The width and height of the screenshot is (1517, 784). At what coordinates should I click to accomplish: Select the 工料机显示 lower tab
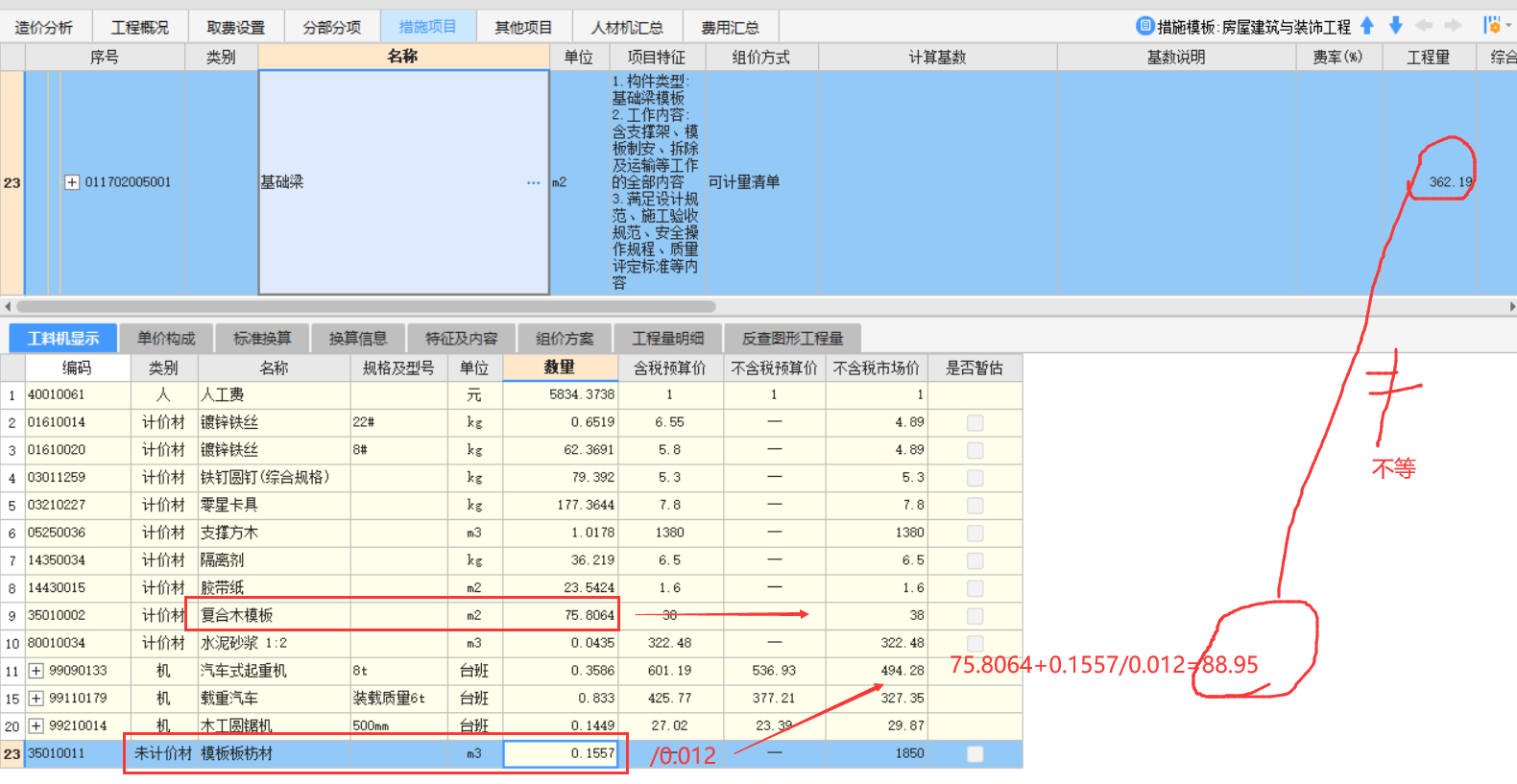tap(63, 338)
